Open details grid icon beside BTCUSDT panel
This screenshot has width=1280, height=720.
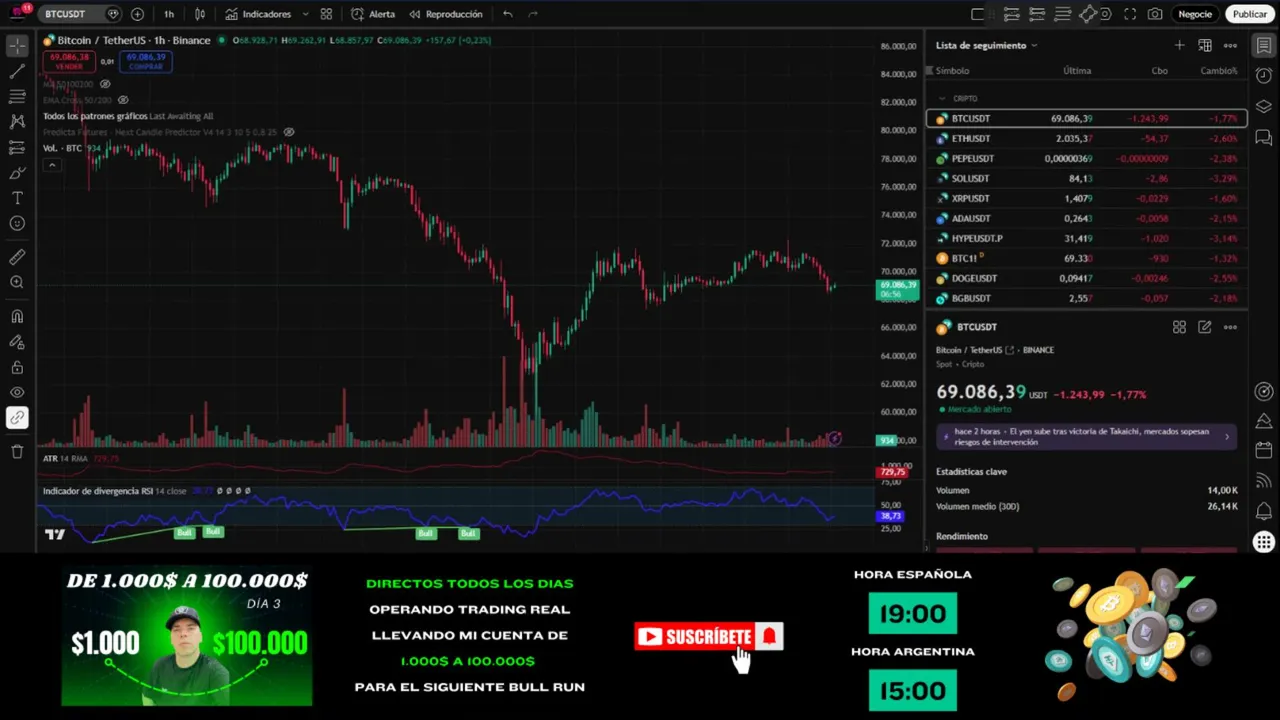pos(1179,327)
